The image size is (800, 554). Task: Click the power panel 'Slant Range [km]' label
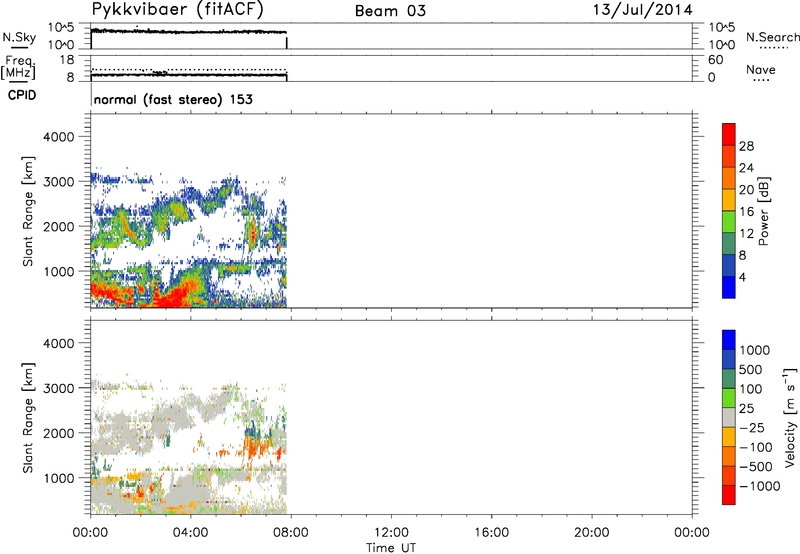(x=28, y=211)
